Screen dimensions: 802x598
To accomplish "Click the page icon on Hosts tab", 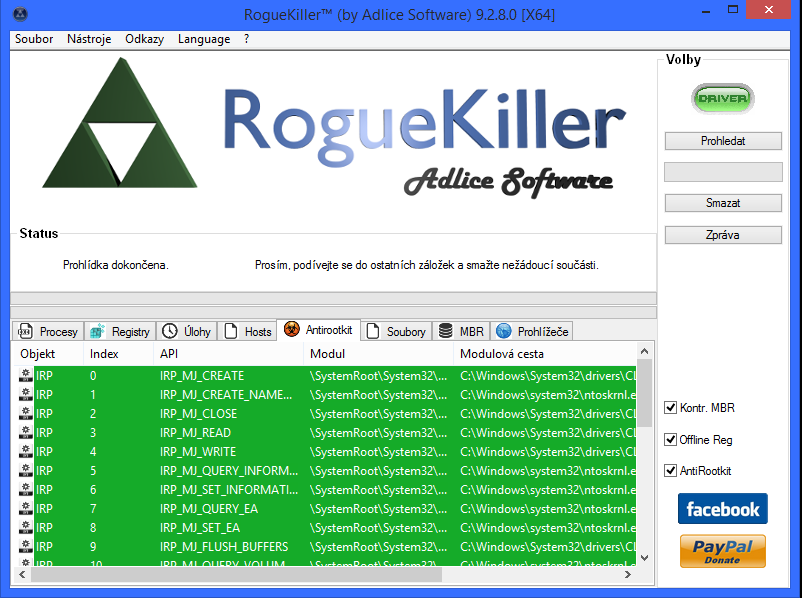I will (231, 331).
